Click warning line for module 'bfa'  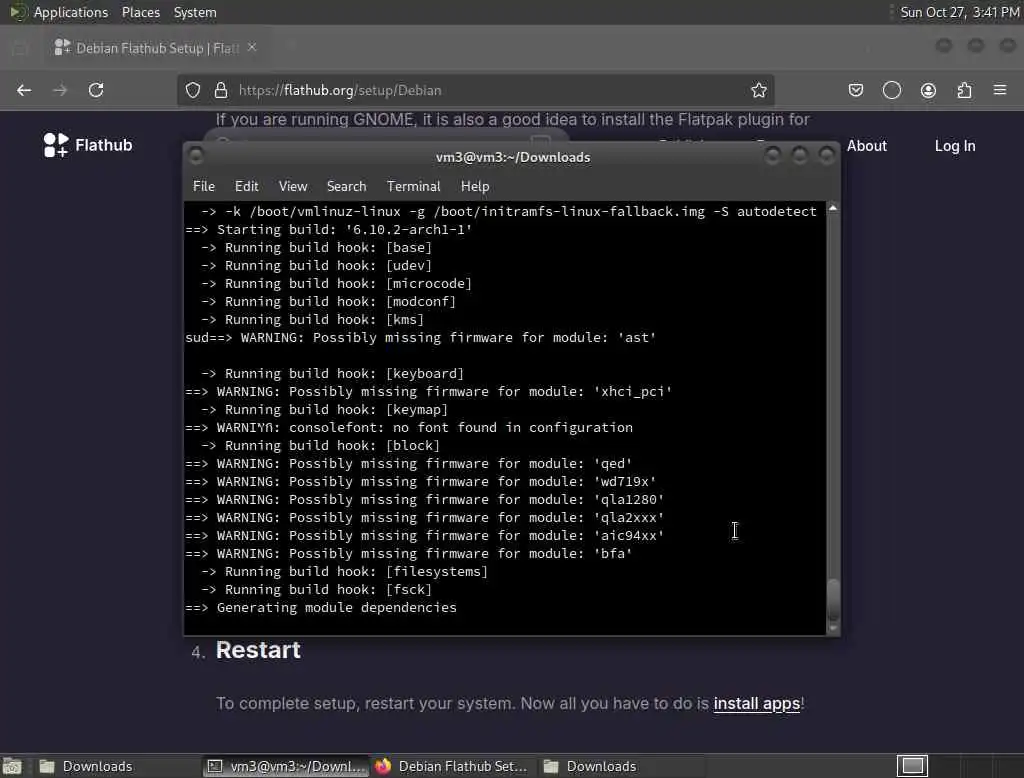tap(409, 553)
